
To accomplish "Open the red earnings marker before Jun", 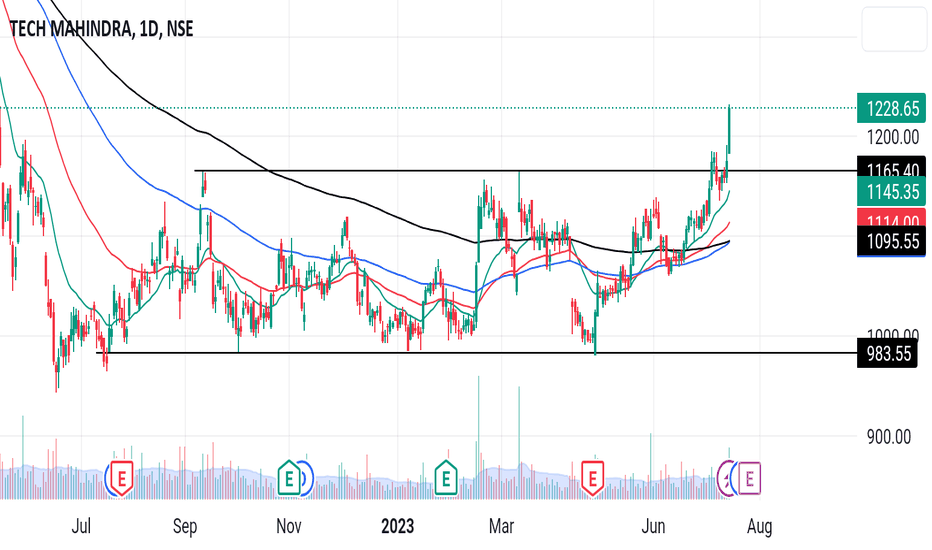I will [593, 478].
